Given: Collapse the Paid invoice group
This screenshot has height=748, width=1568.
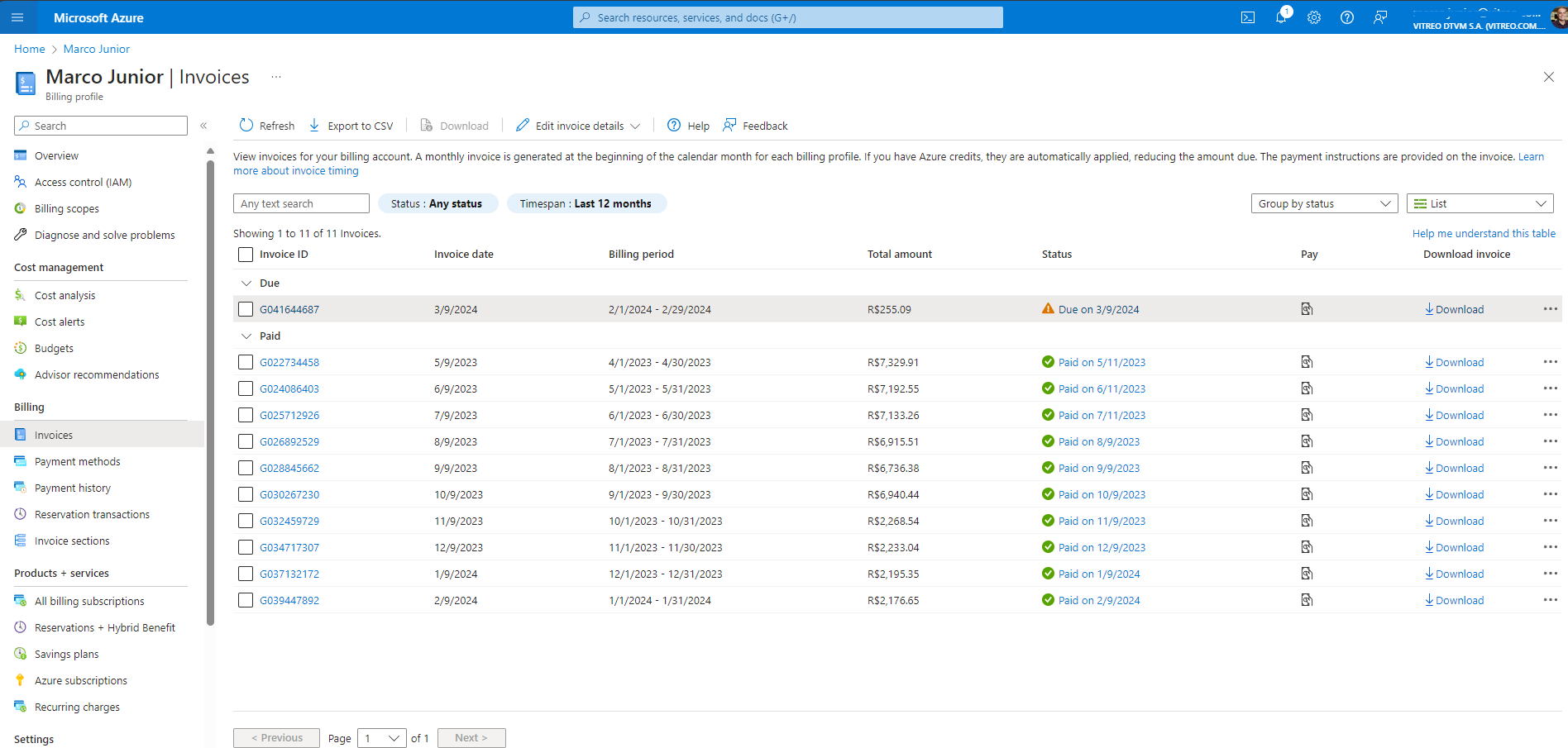Looking at the screenshot, I should (246, 336).
